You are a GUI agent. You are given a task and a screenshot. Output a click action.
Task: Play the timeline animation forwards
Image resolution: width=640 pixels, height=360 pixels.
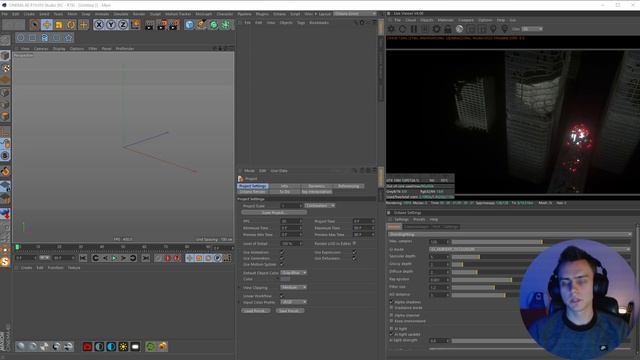pos(115,258)
